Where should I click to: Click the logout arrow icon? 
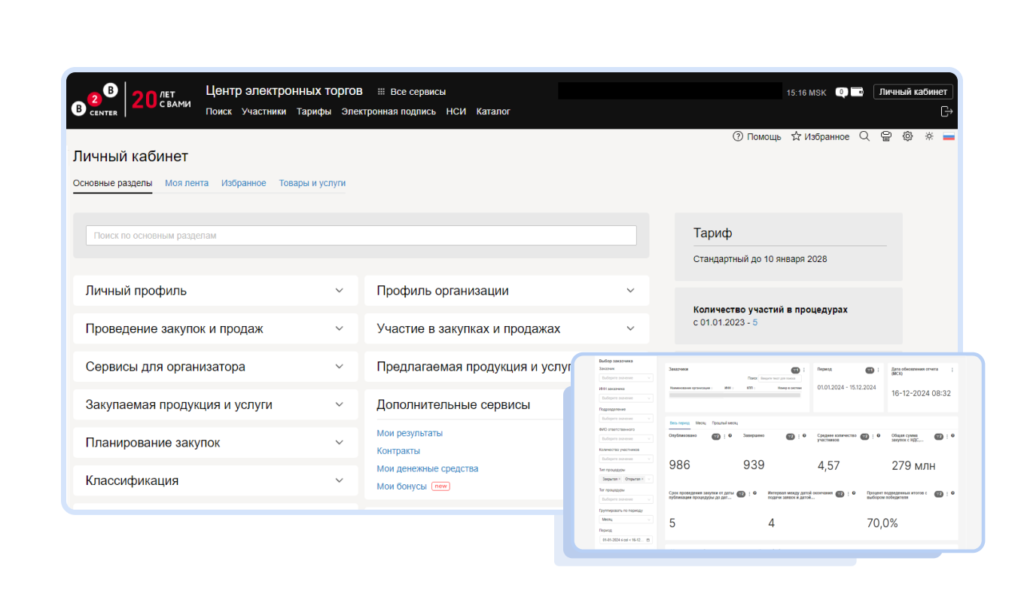click(x=946, y=112)
